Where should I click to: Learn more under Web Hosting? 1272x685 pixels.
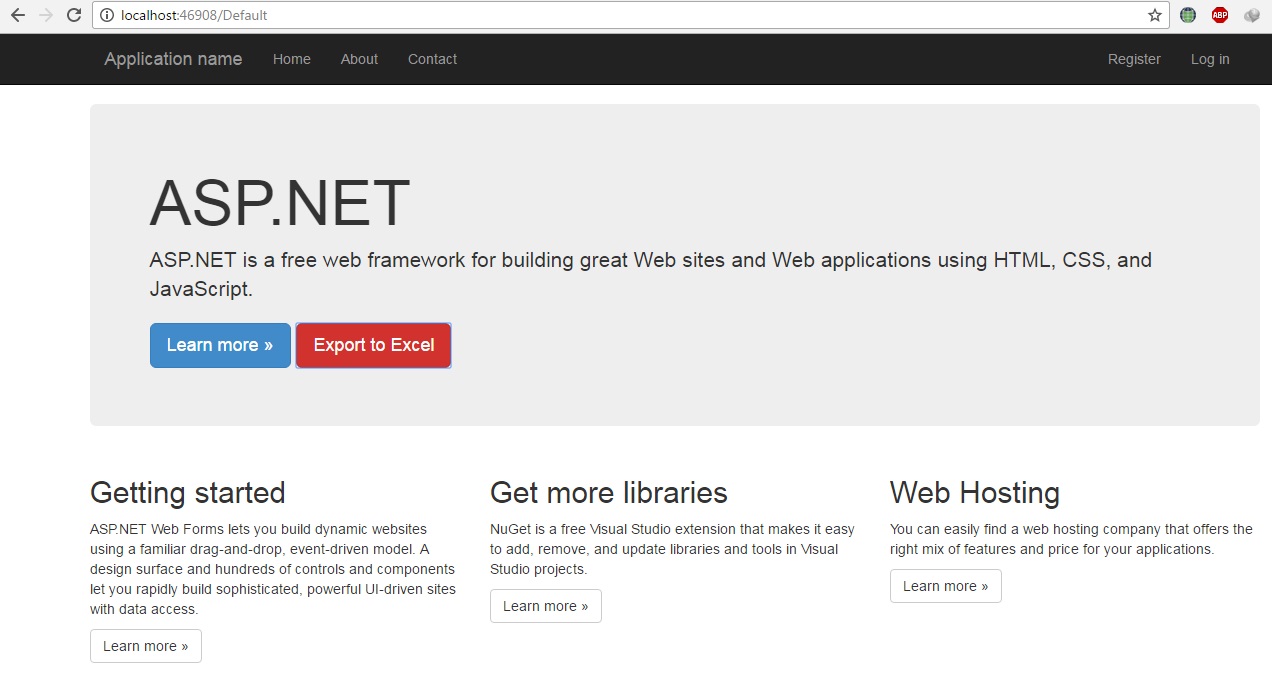coord(946,586)
